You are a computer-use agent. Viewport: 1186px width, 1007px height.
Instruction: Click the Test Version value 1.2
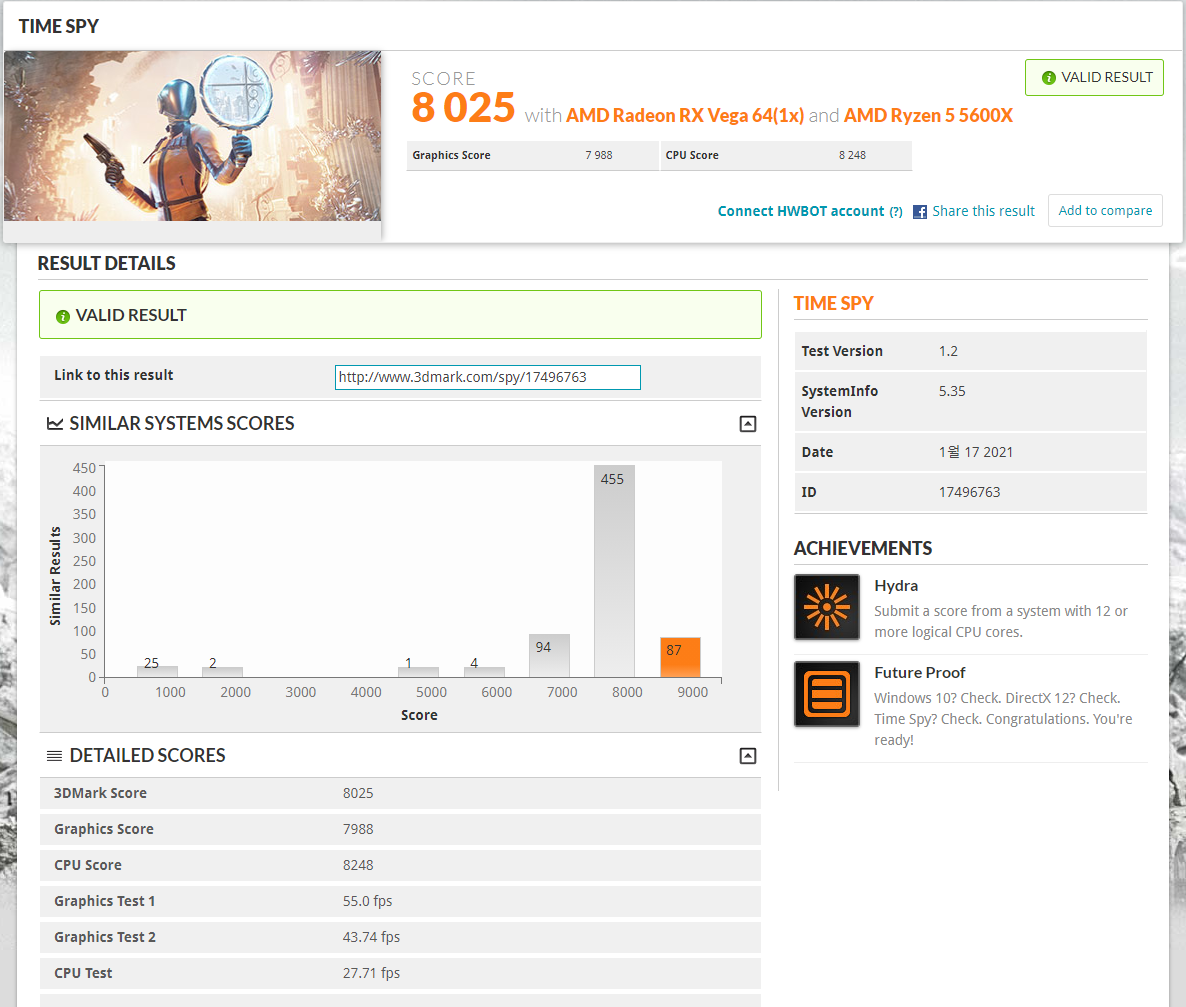point(948,351)
